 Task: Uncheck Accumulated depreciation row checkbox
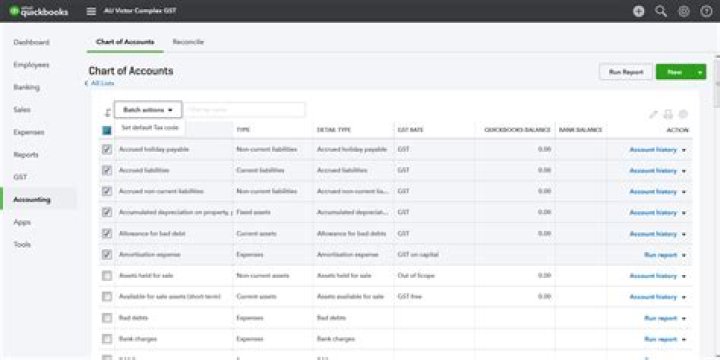107,212
